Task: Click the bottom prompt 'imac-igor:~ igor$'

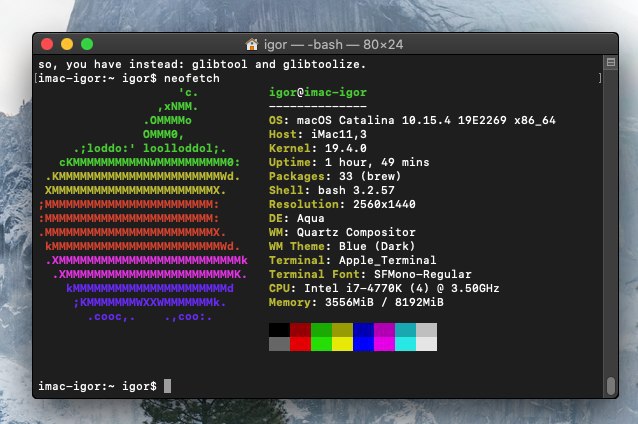Action: click(97, 386)
